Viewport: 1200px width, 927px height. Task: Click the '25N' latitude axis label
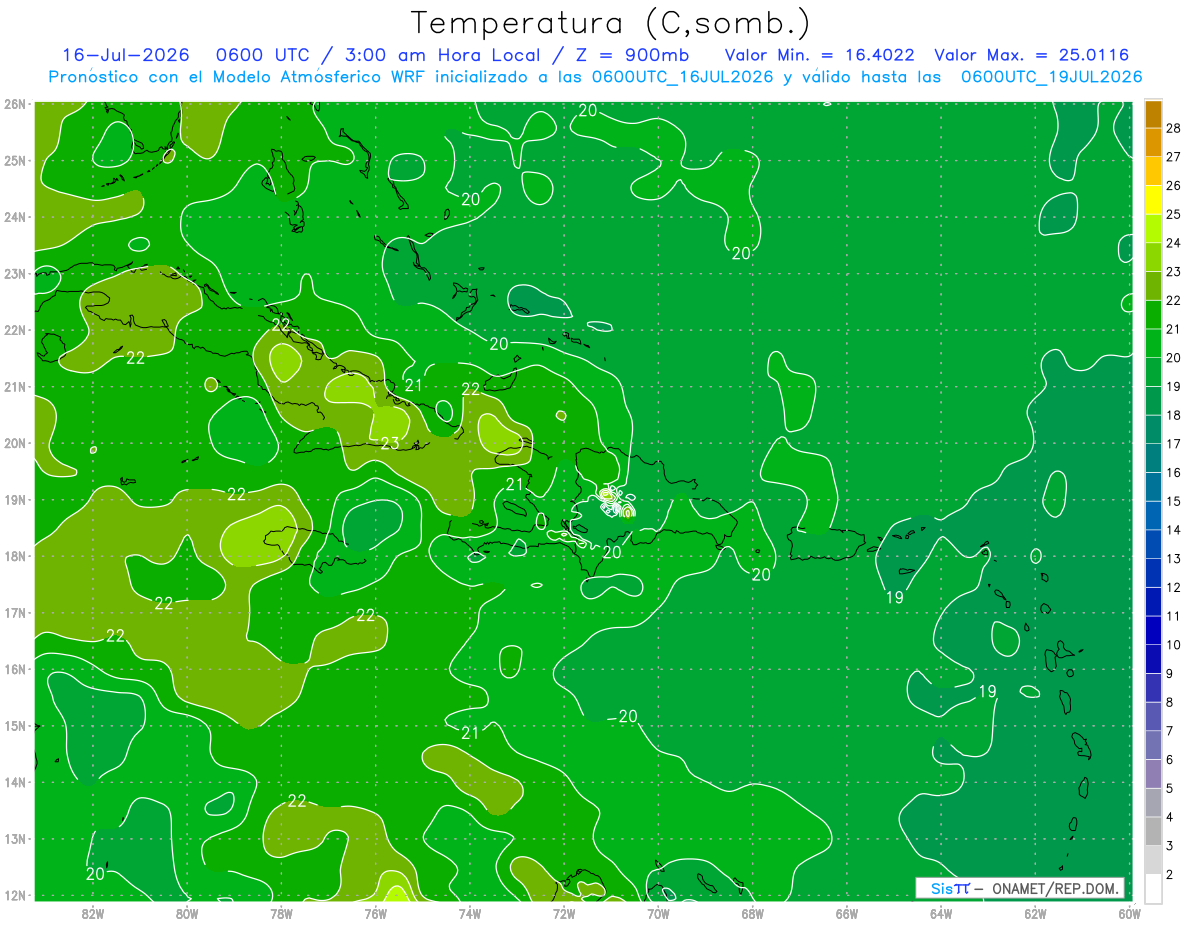point(14,160)
